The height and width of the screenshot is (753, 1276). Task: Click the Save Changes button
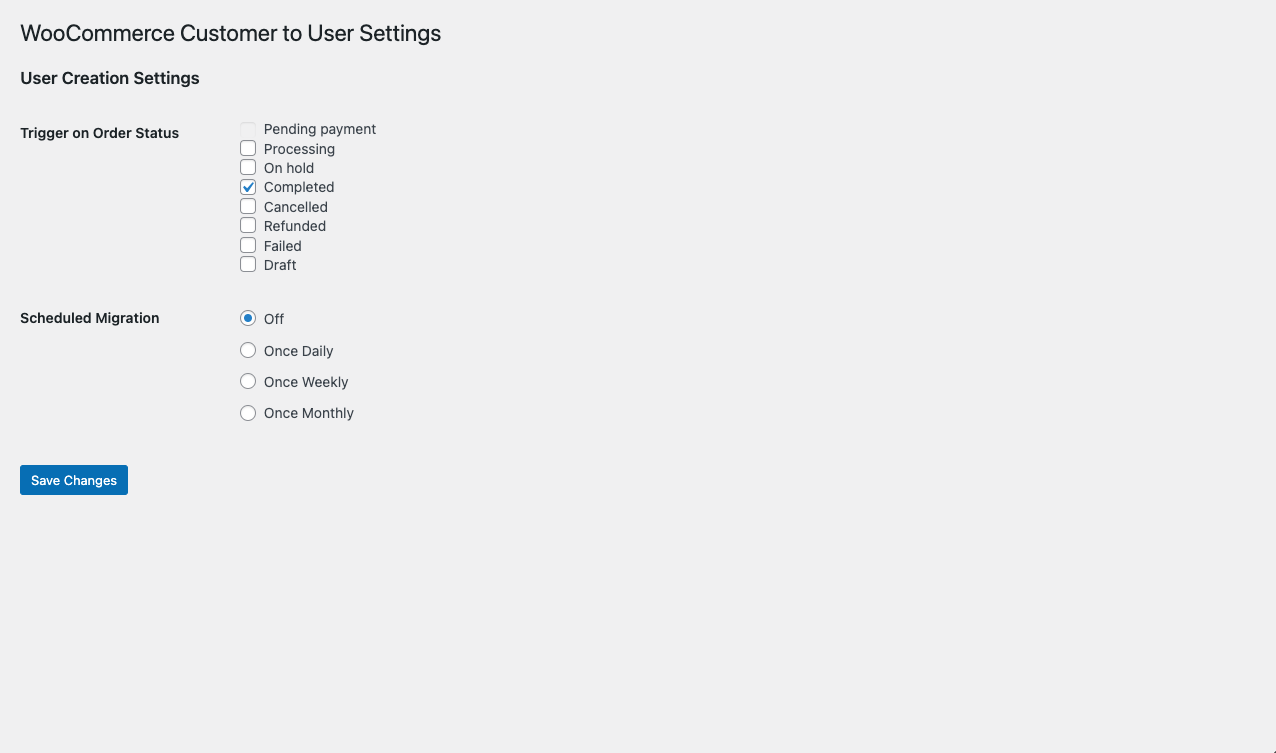(74, 480)
